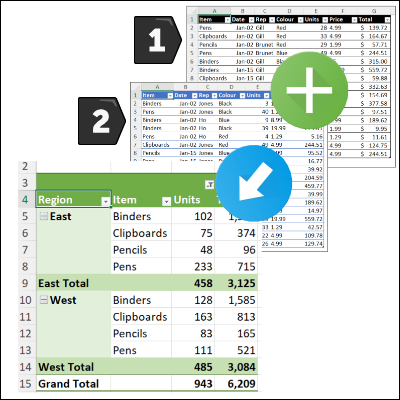The height and width of the screenshot is (400, 400).
Task: Open Colour column filter in black-header table
Action: point(300,20)
